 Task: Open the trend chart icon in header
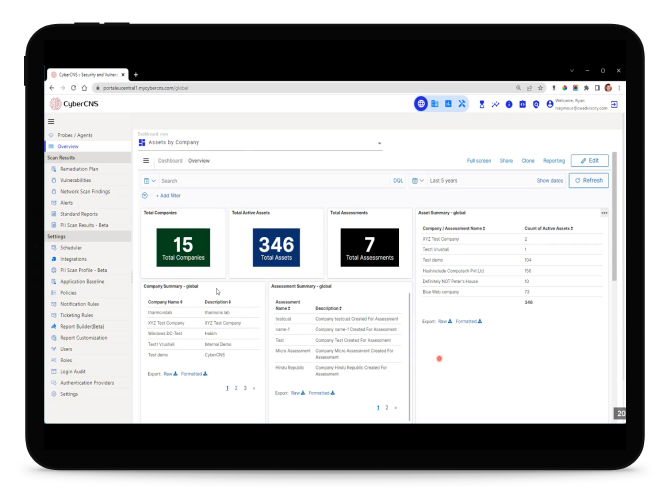coord(495,104)
